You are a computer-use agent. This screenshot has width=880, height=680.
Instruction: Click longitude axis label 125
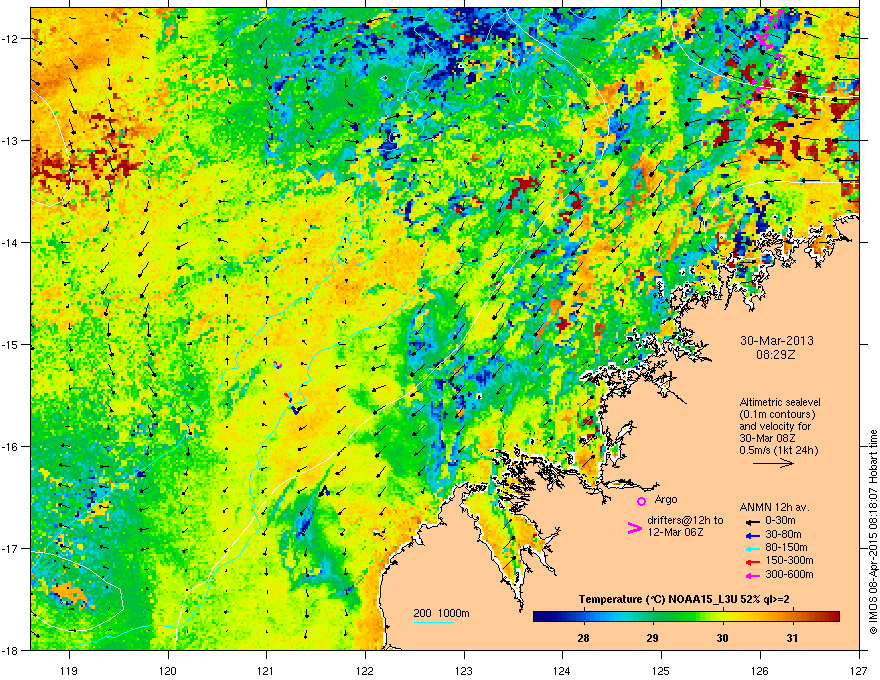(x=661, y=670)
